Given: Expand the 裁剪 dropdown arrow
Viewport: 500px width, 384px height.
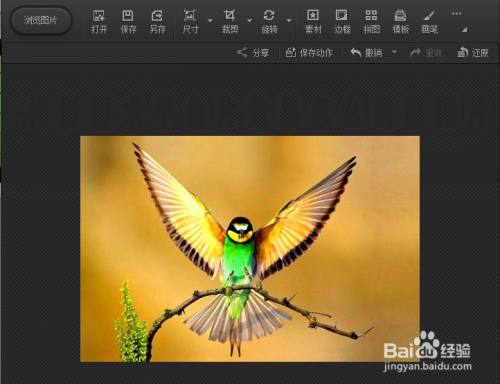Looking at the screenshot, I should 250,21.
